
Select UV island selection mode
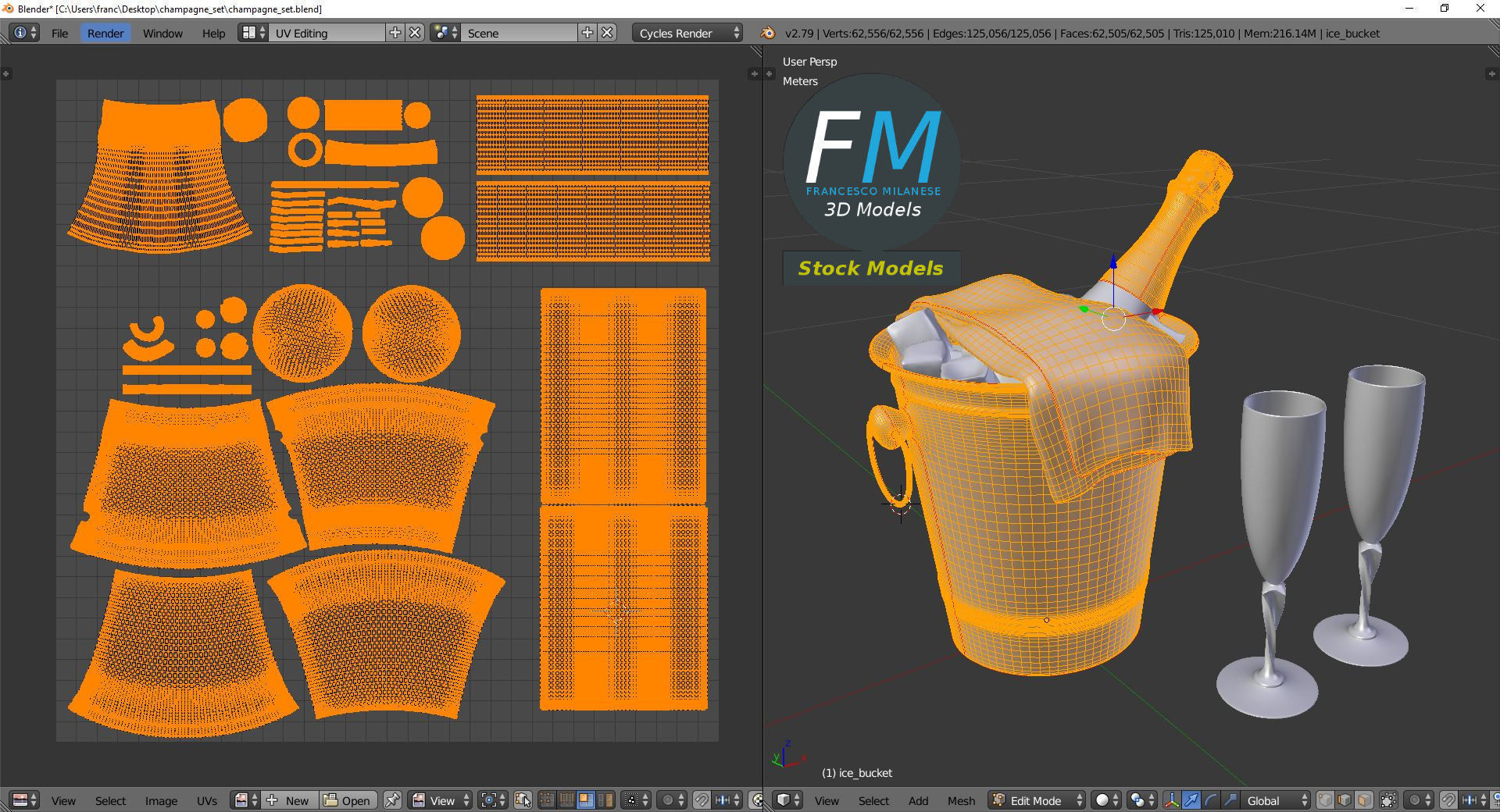[x=605, y=800]
